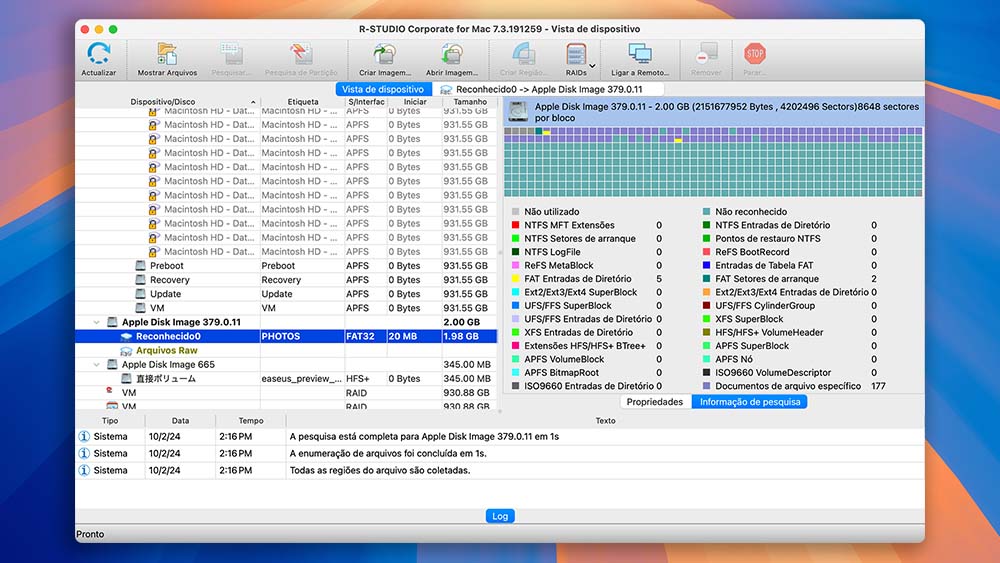This screenshot has width=1000, height=563.
Task: Open the Reconhecido0 -> Apple Disk Image tab
Action: tap(548, 89)
